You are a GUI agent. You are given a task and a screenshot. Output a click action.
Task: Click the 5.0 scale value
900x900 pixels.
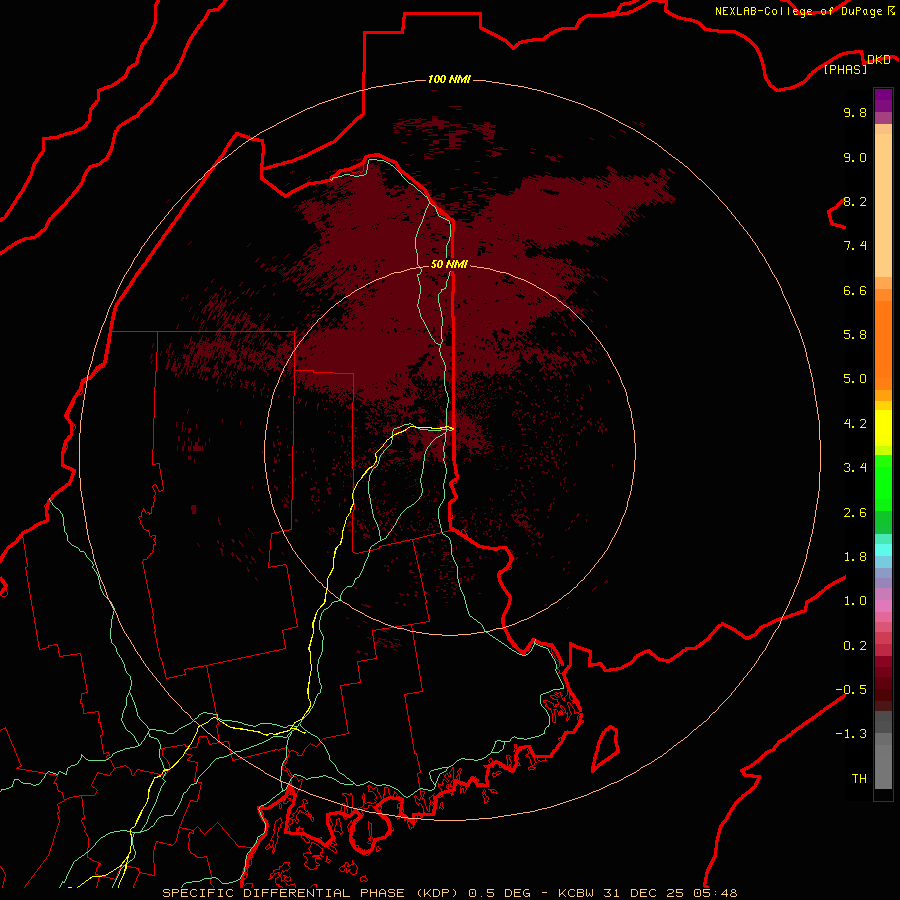coord(855,379)
